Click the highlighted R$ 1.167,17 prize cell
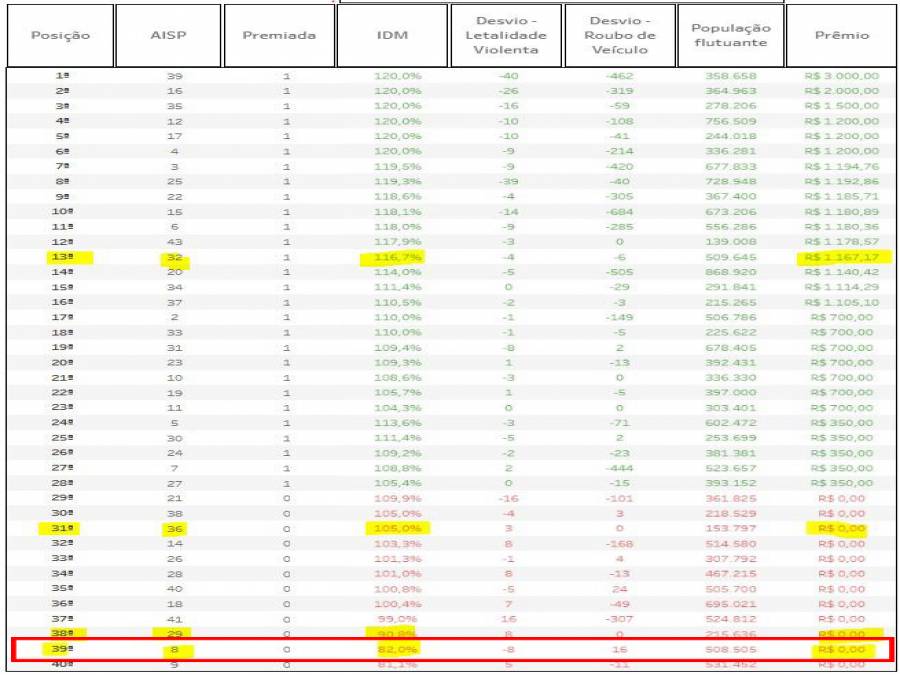Viewport: 900px width, 675px height. [841, 257]
